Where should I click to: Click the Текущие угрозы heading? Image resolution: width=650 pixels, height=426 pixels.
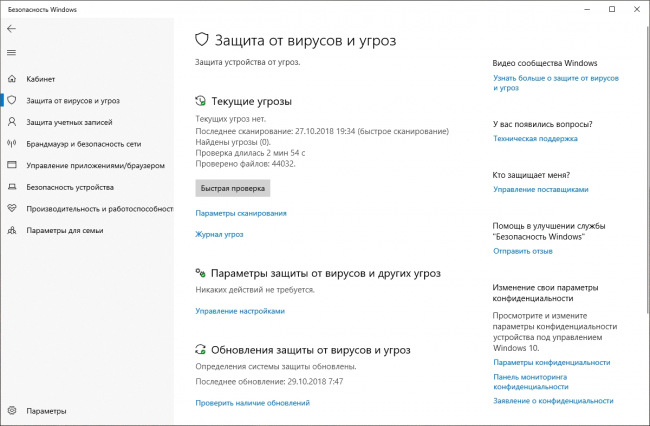pyautogui.click(x=252, y=101)
